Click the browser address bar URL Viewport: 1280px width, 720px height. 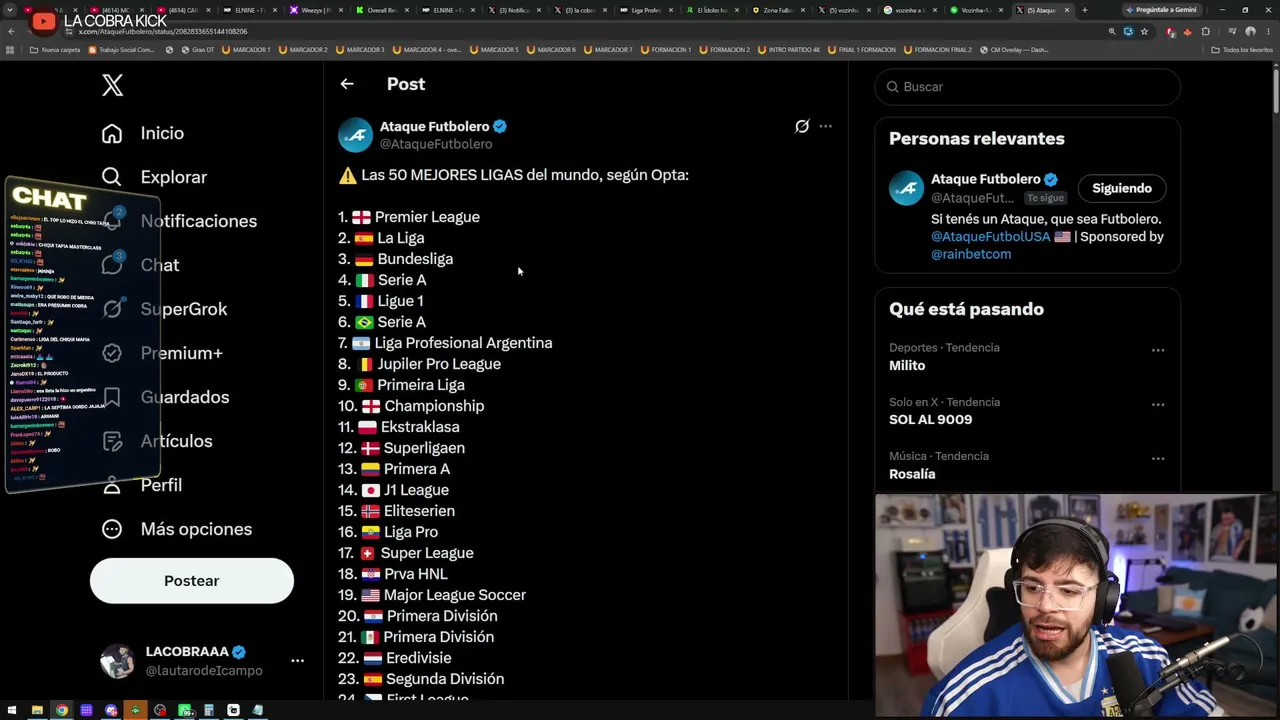coord(163,32)
